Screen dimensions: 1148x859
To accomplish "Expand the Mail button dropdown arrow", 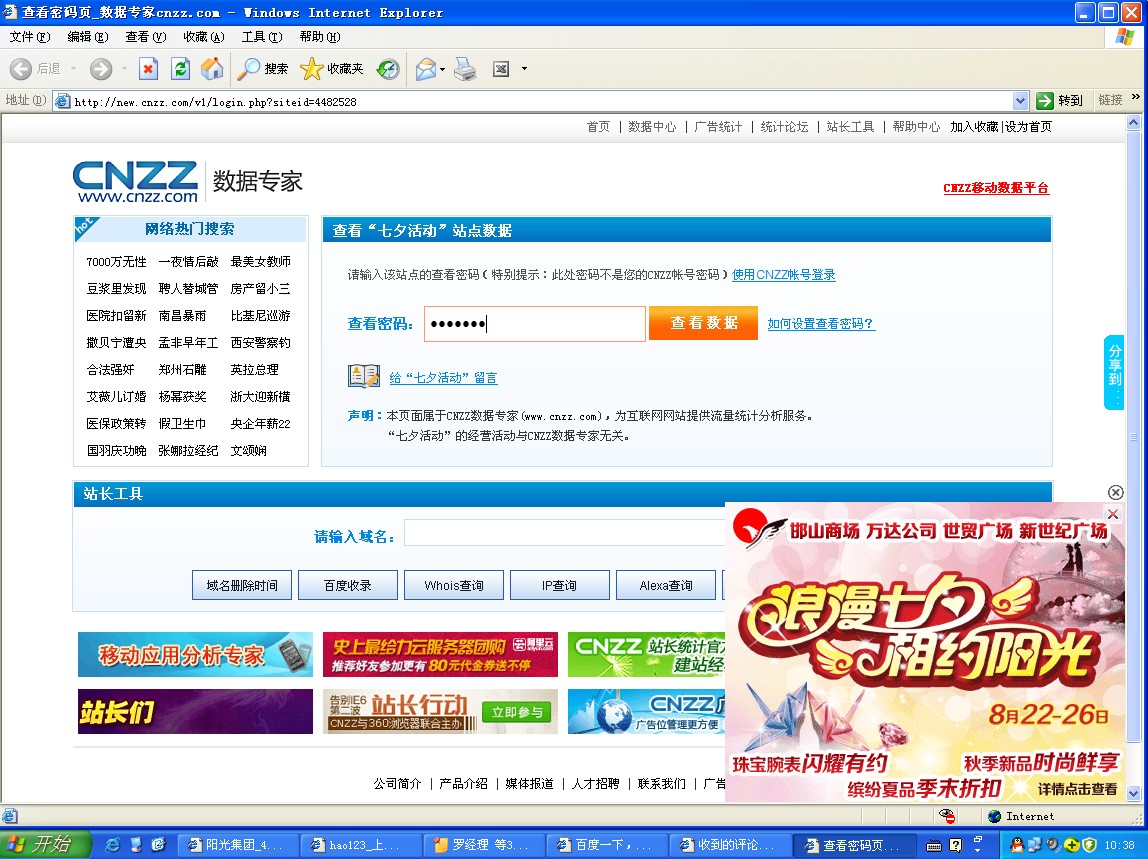I will (x=442, y=70).
